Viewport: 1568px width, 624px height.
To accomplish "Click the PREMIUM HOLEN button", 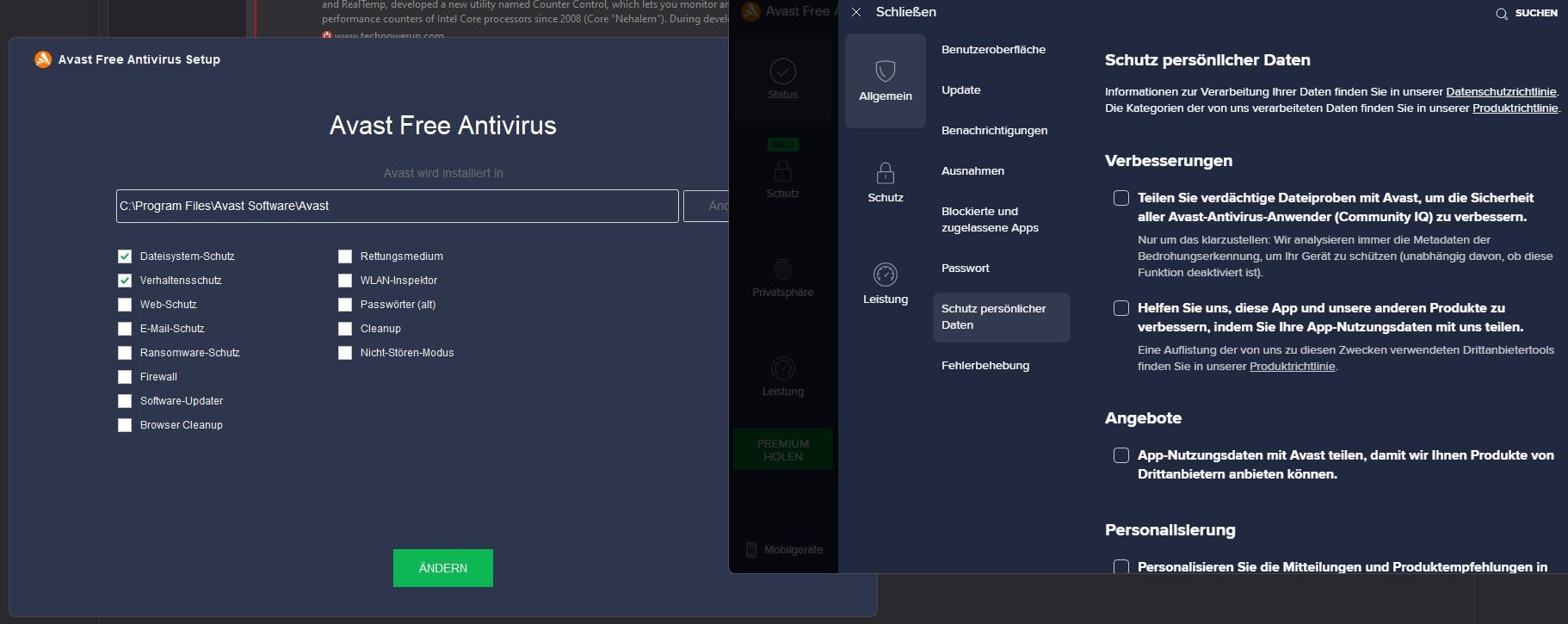I will pyautogui.click(x=783, y=450).
